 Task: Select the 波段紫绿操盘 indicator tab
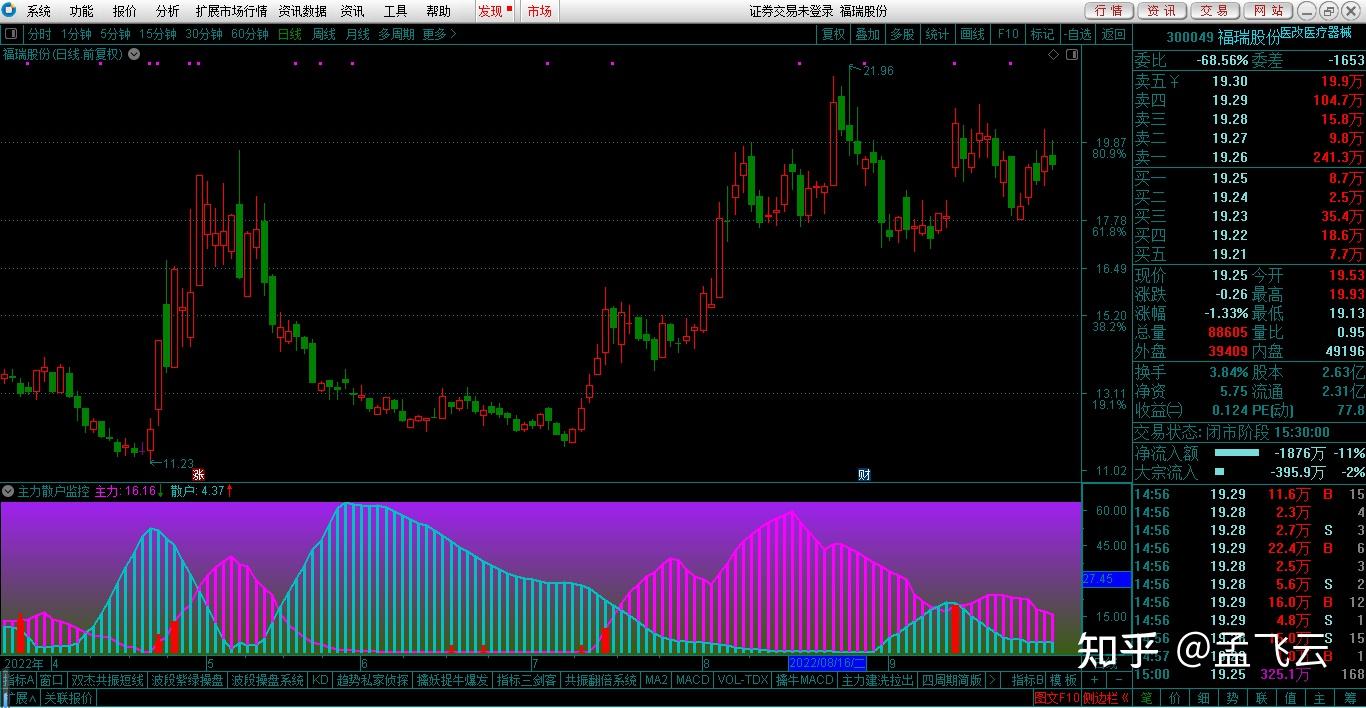[186, 680]
